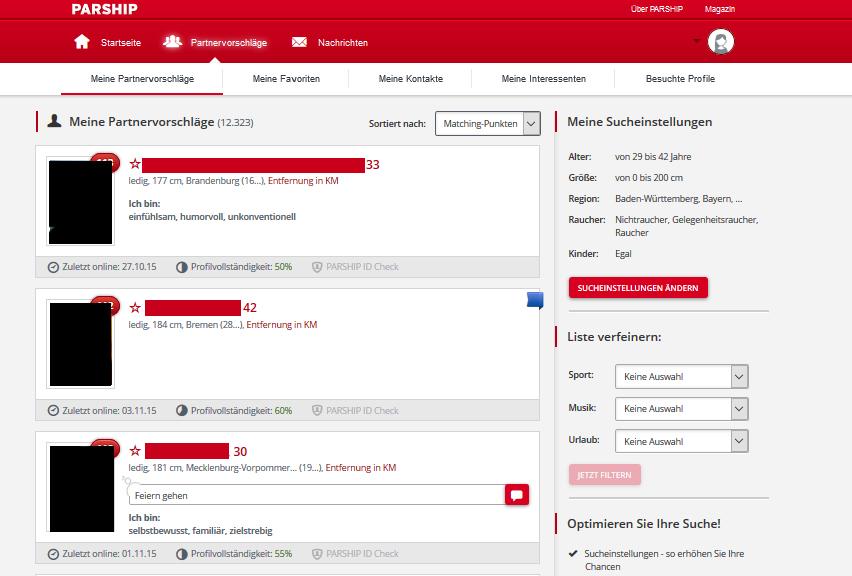Click the Startseite home icon
Image resolution: width=852 pixels, height=576 pixels.
pos(82,42)
